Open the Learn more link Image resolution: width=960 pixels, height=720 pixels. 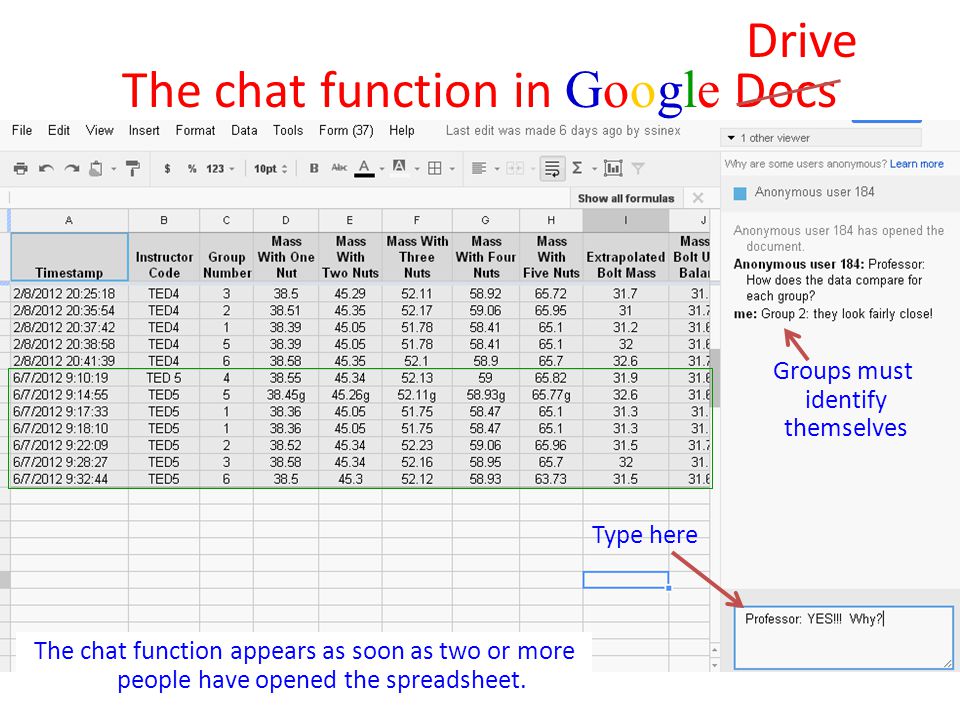pos(917,164)
